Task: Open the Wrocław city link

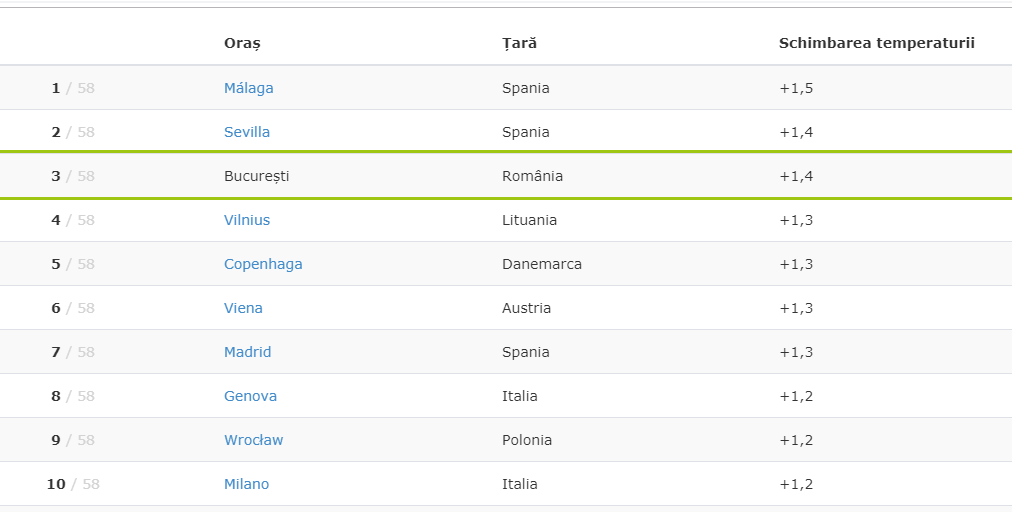Action: click(x=253, y=440)
